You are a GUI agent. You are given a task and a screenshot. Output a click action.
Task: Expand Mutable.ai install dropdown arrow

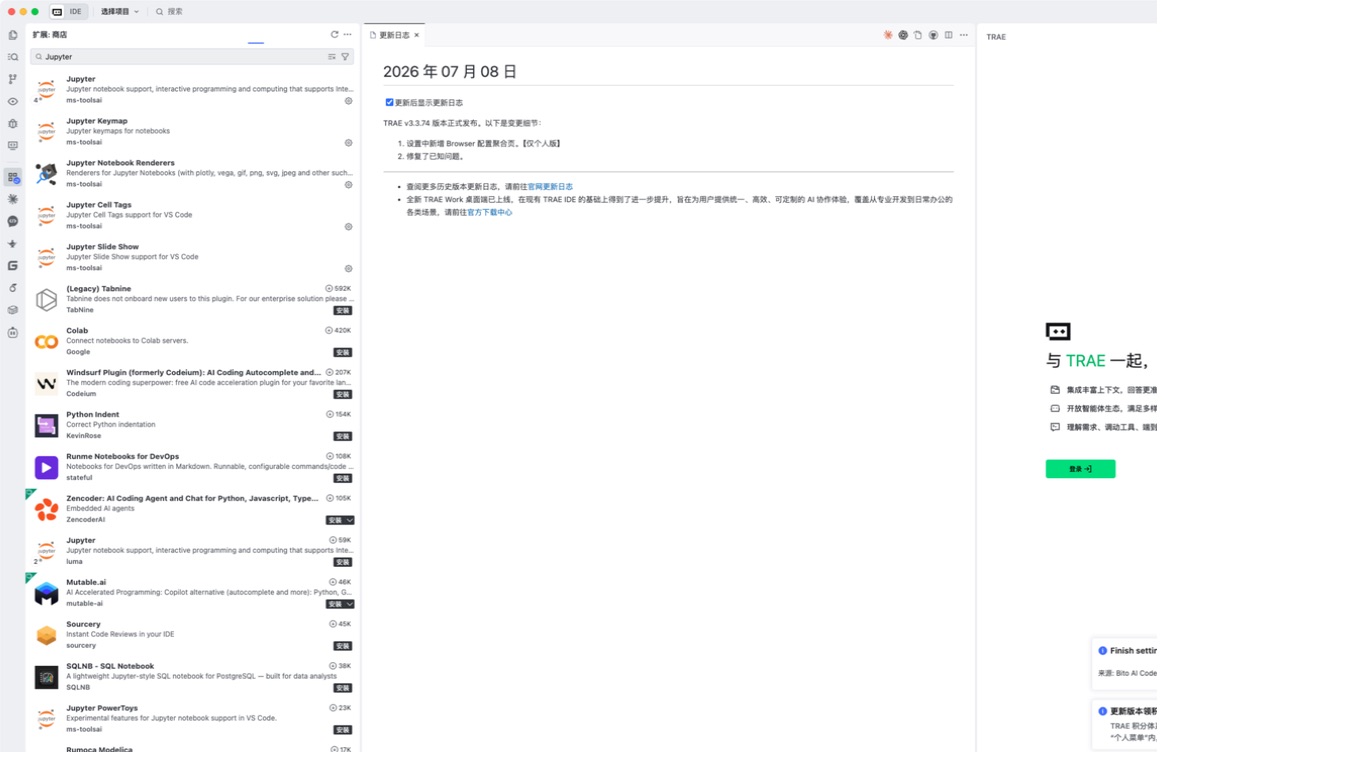pyautogui.click(x=349, y=605)
